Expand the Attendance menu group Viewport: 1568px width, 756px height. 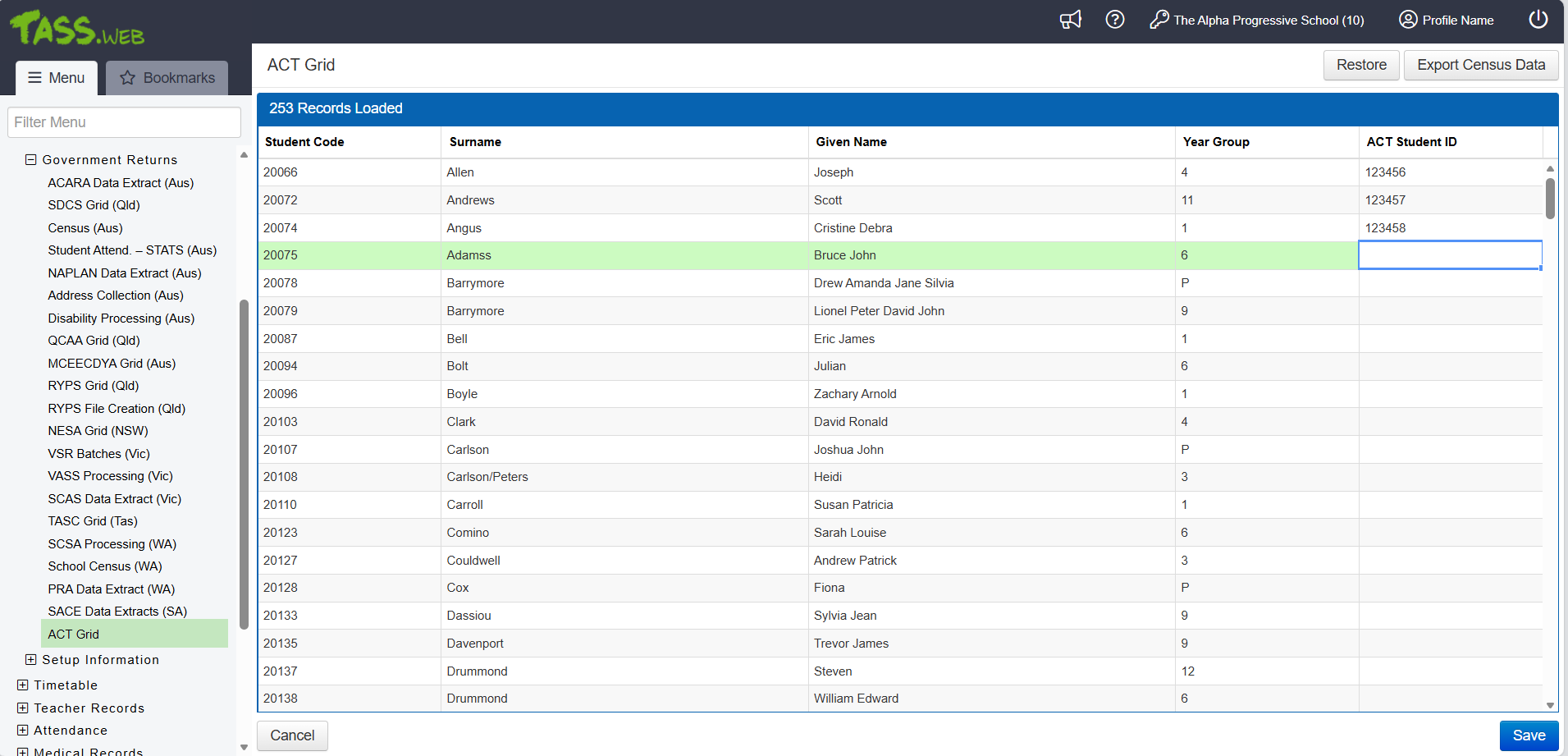point(23,731)
